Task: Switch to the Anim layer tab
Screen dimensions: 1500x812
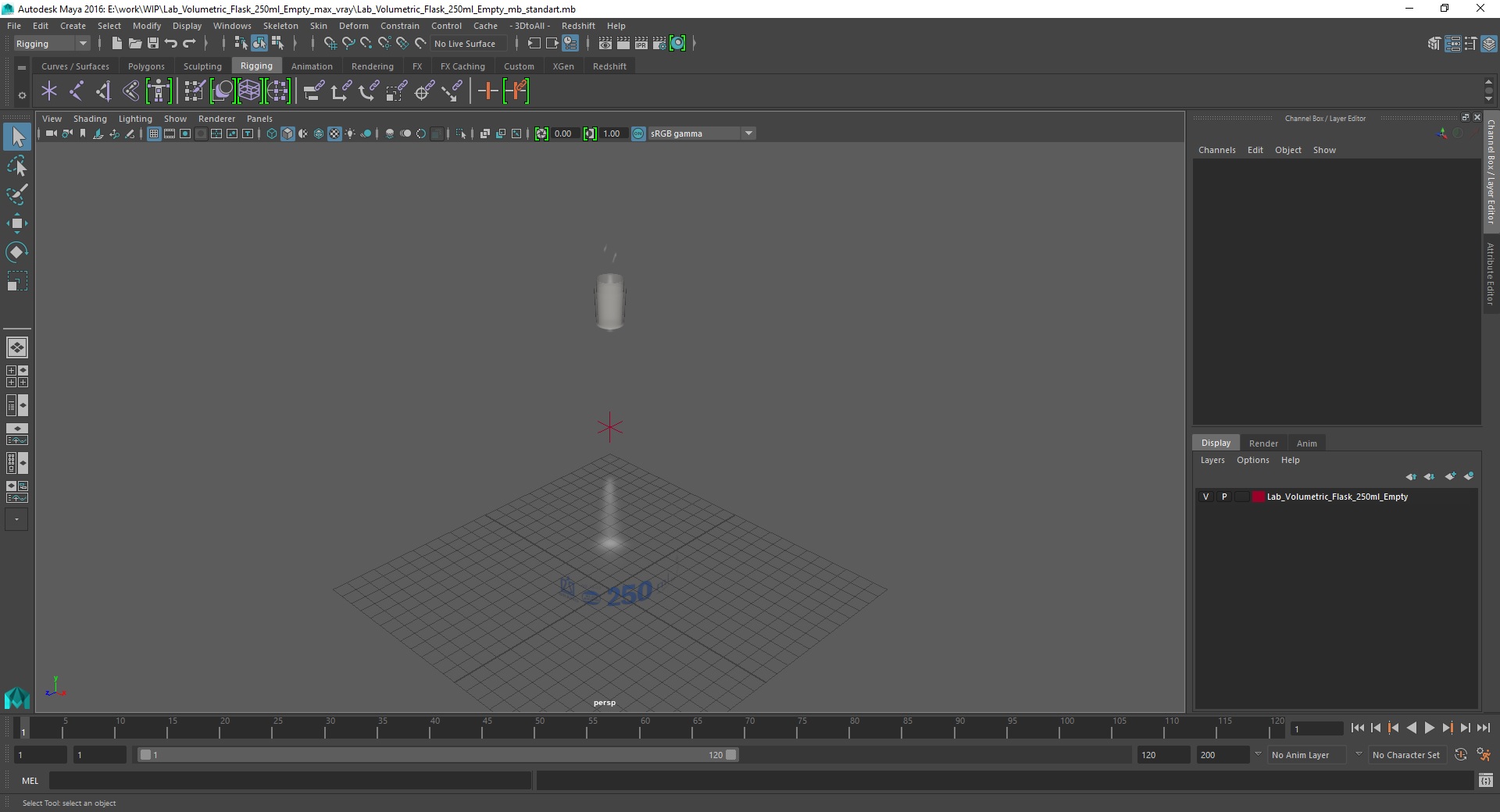Action: pos(1306,443)
